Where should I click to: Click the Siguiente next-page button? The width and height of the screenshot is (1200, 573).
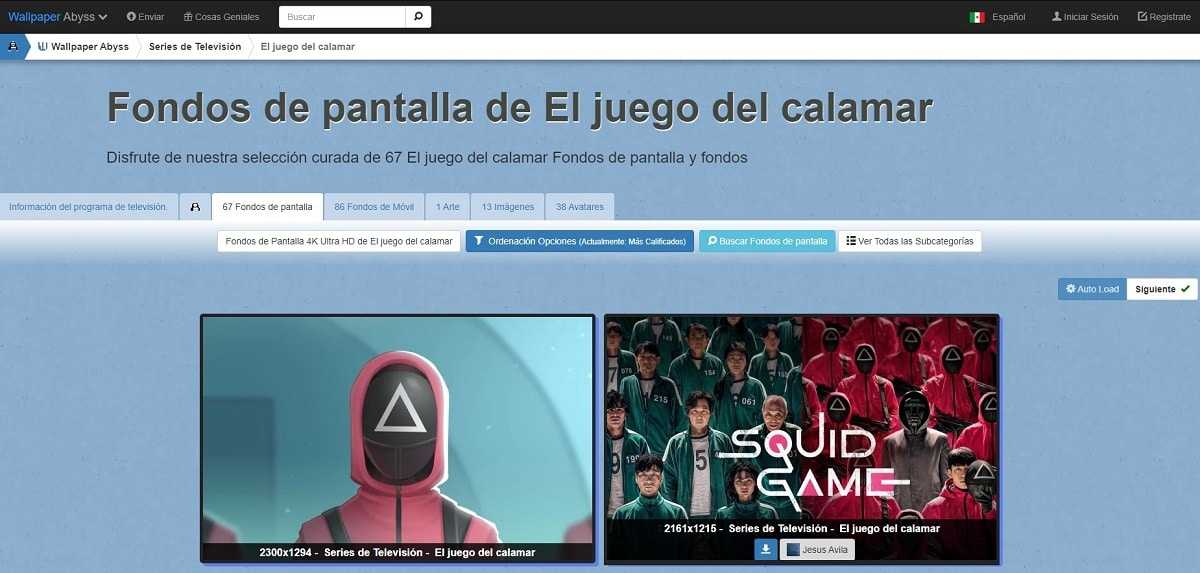(x=1162, y=289)
